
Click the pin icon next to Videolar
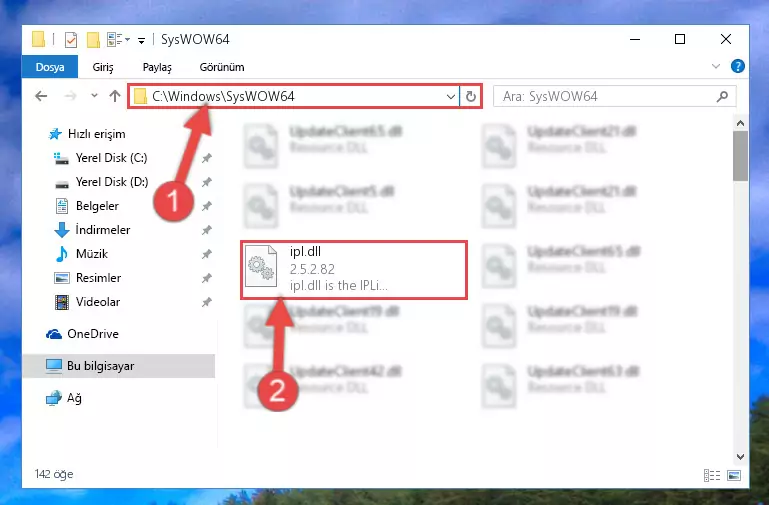click(206, 302)
